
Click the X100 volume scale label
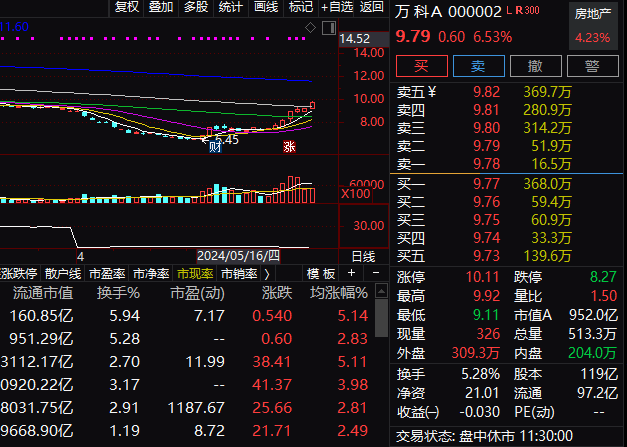355,195
